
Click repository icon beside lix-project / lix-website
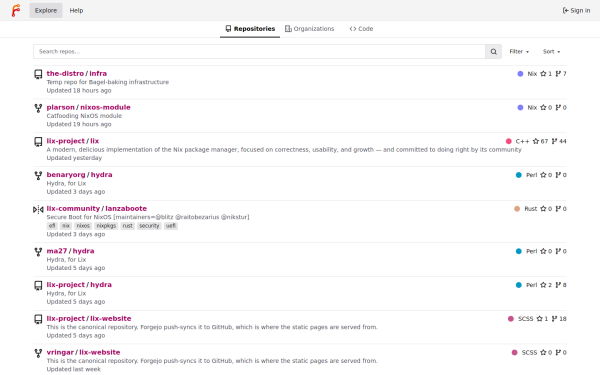38,319
